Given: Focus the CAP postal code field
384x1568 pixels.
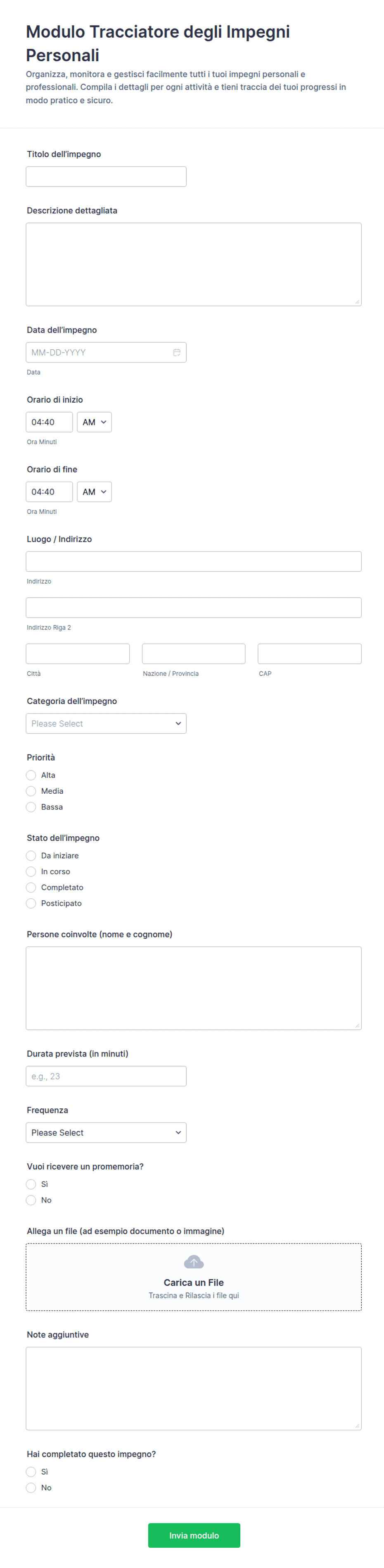Looking at the screenshot, I should (310, 653).
